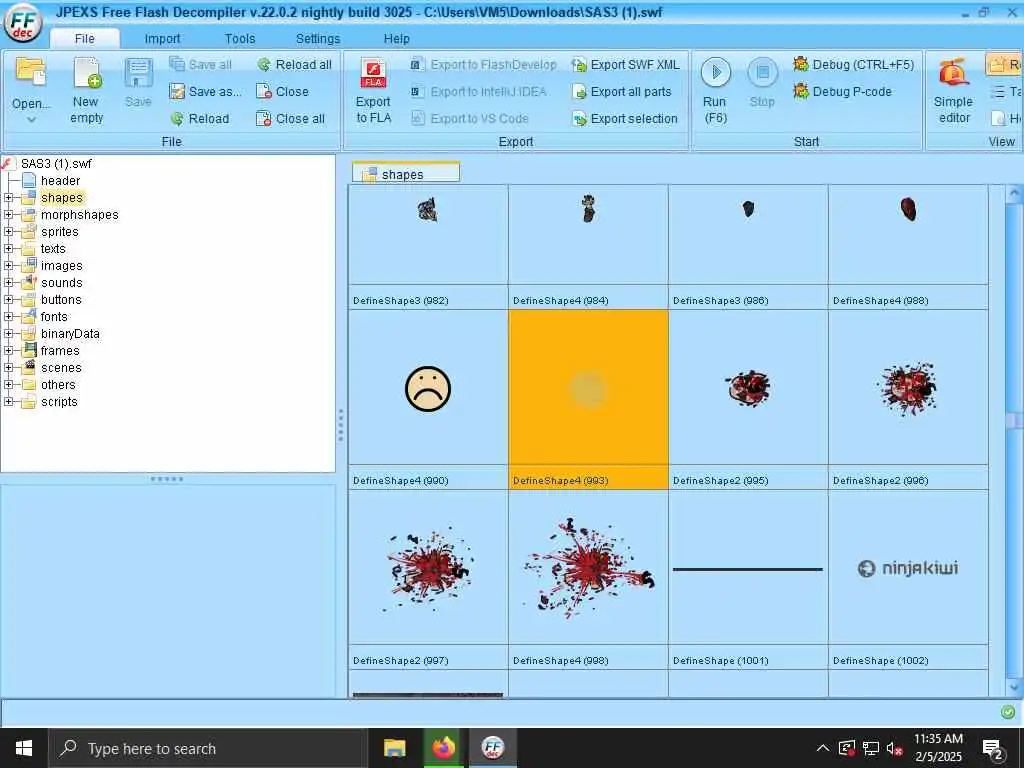
Task: Choose Save as... in the File group
Action: click(205, 91)
